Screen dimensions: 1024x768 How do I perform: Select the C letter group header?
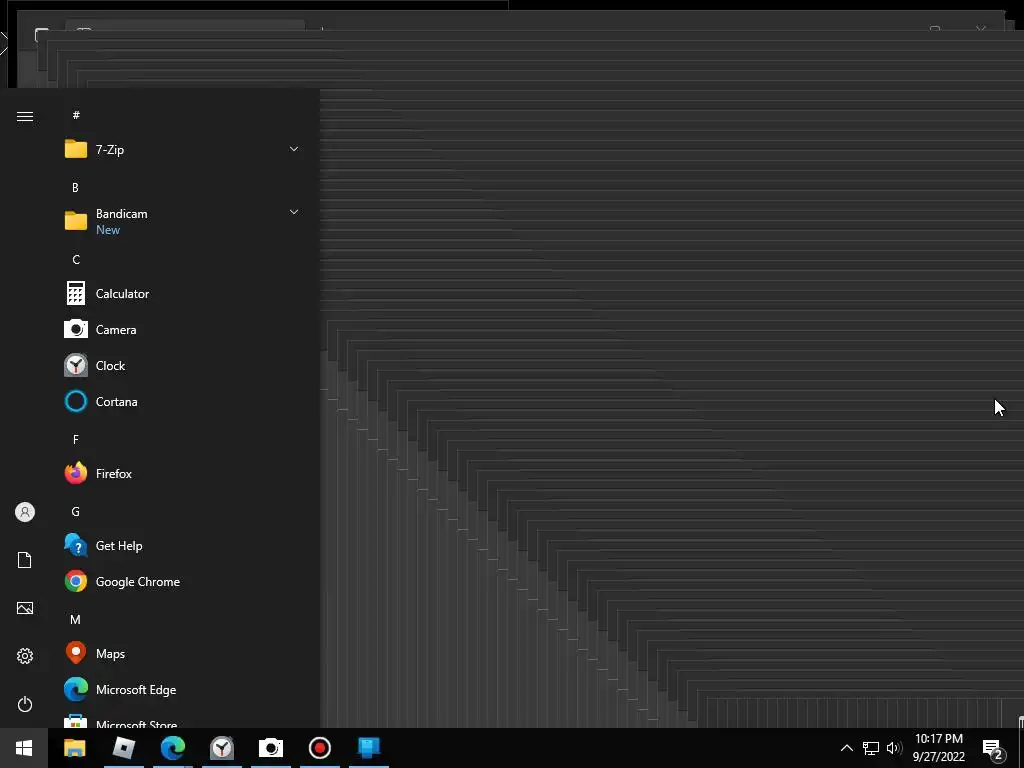[76, 260]
